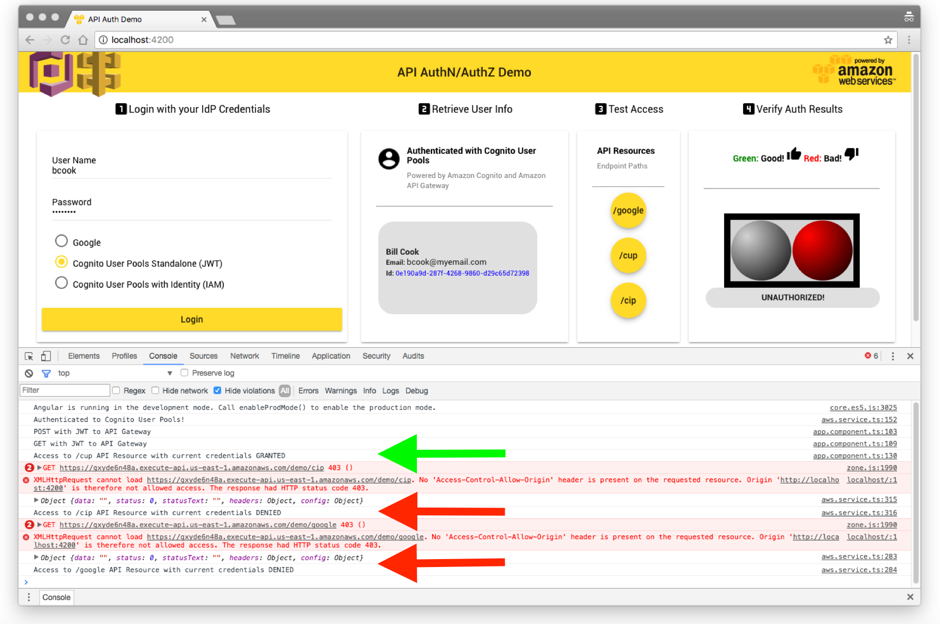The width and height of the screenshot is (940, 624).
Task: Open source link aws.service.ts:152
Action: coord(859,420)
